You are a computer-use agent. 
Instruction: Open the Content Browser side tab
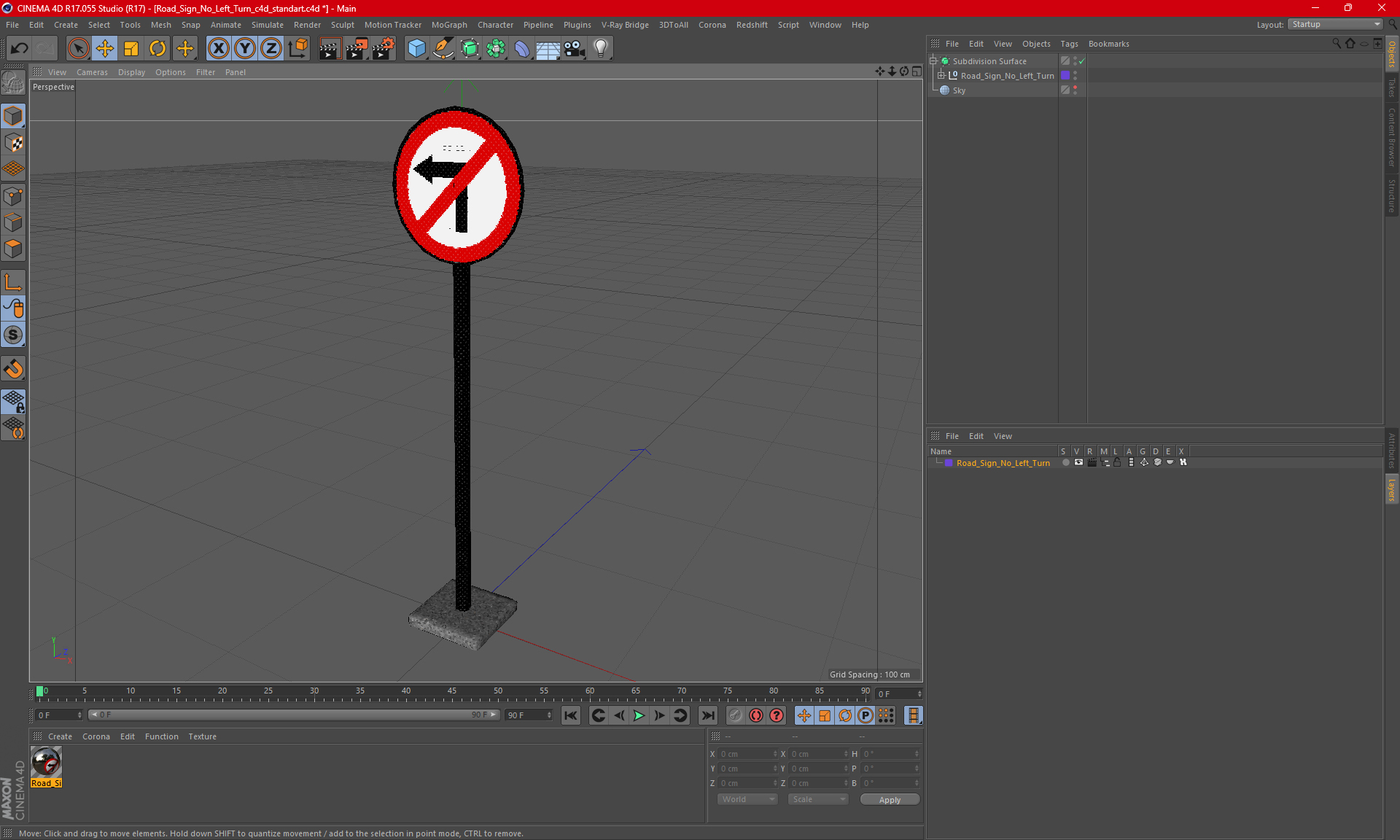point(1392,137)
